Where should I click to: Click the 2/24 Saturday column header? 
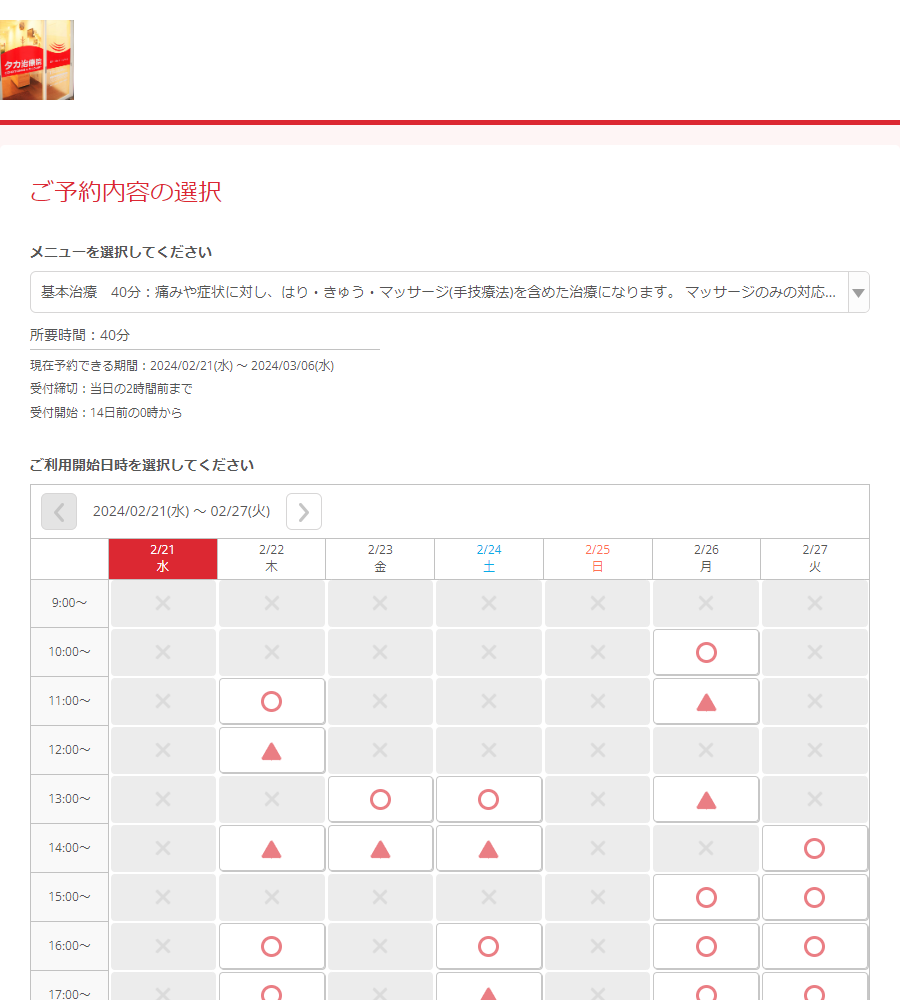click(489, 558)
